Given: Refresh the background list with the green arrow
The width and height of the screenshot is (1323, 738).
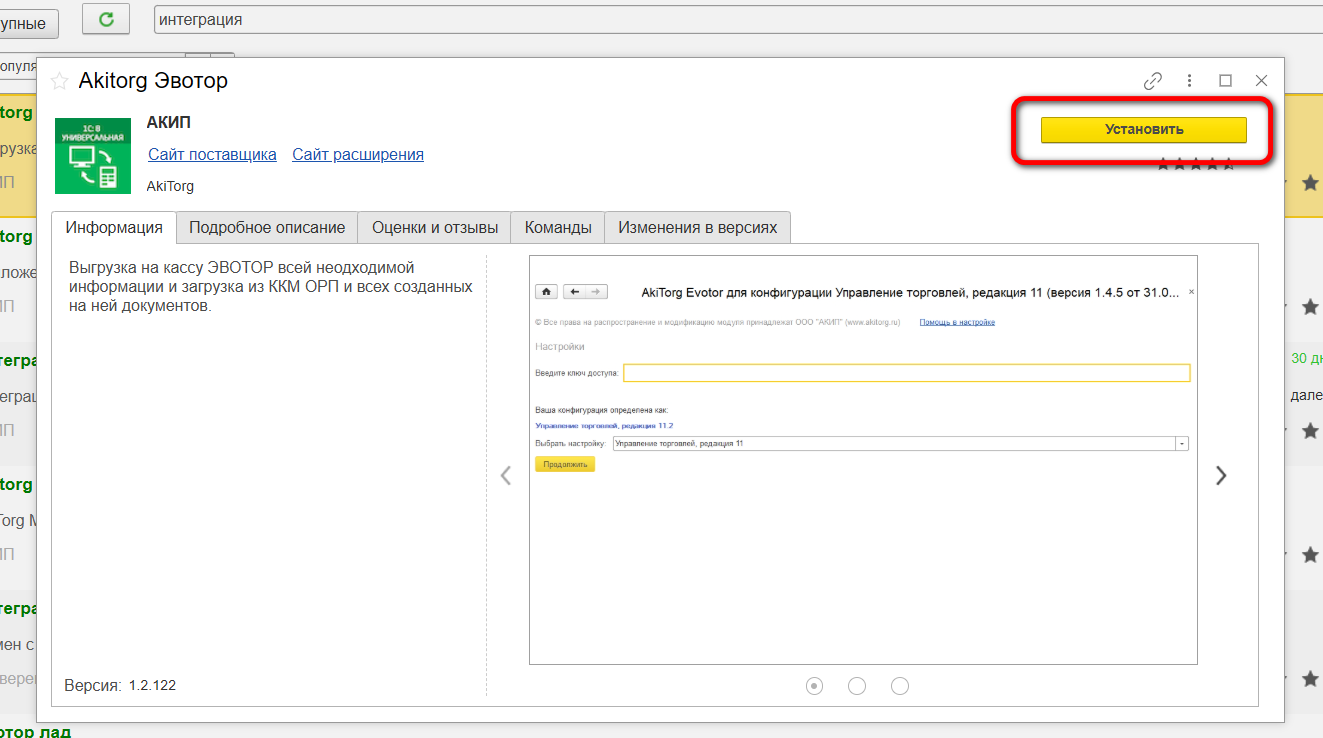Looking at the screenshot, I should (105, 18).
